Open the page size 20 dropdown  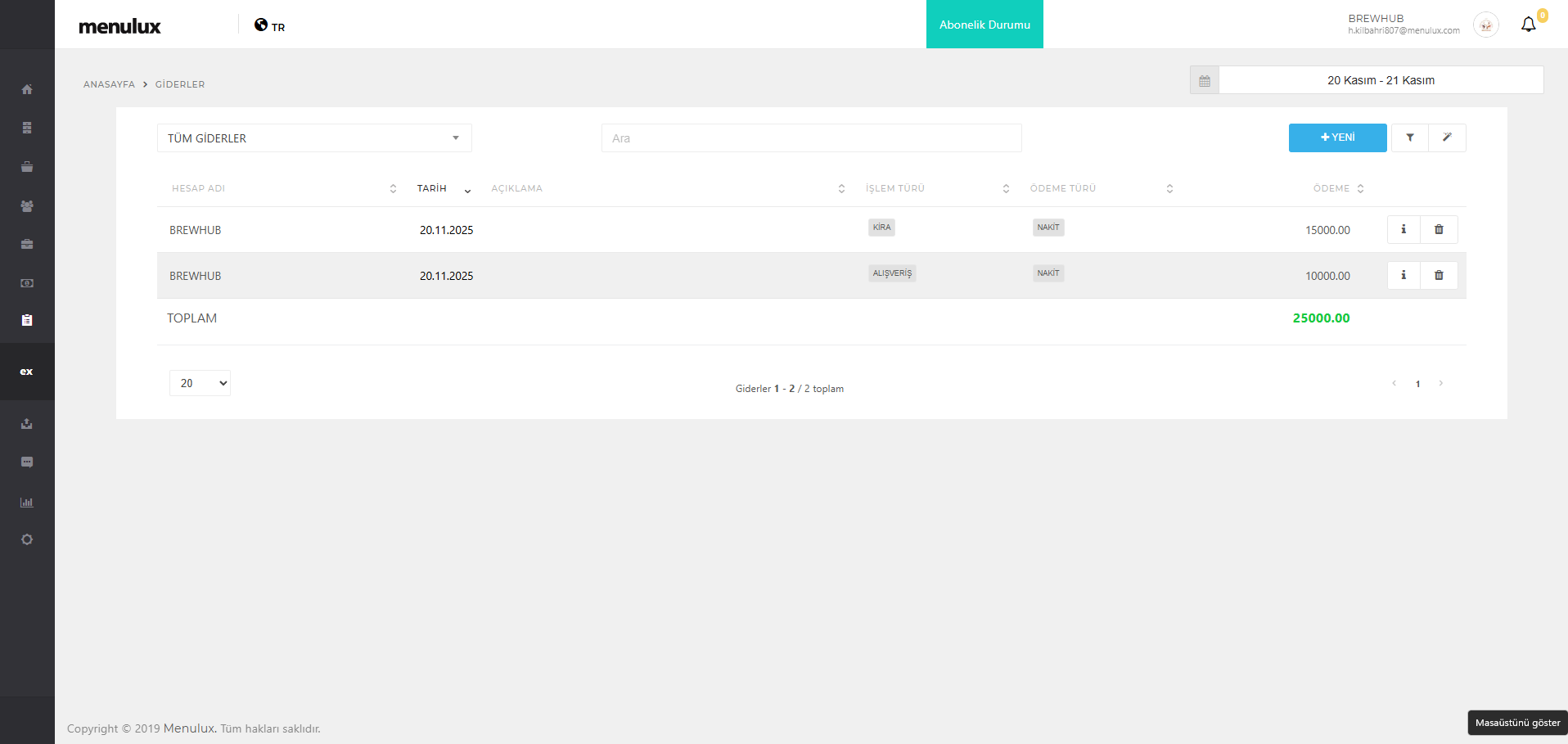pyautogui.click(x=200, y=383)
